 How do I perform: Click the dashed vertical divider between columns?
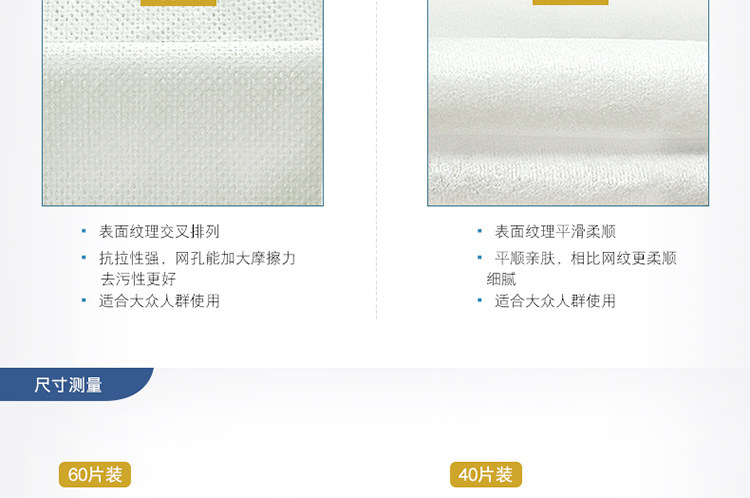click(376, 159)
